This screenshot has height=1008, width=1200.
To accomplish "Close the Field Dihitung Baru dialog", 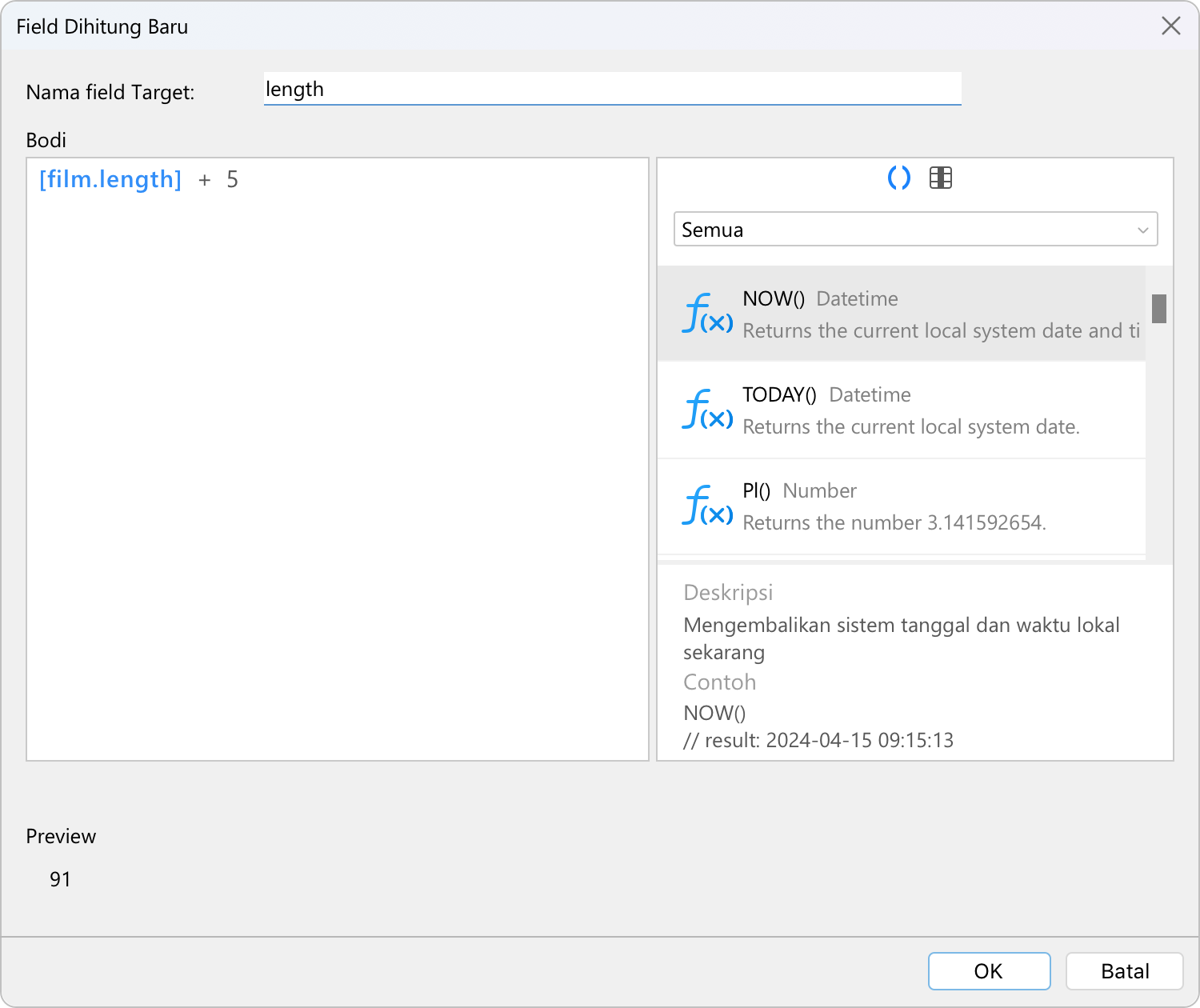I will (1171, 26).
